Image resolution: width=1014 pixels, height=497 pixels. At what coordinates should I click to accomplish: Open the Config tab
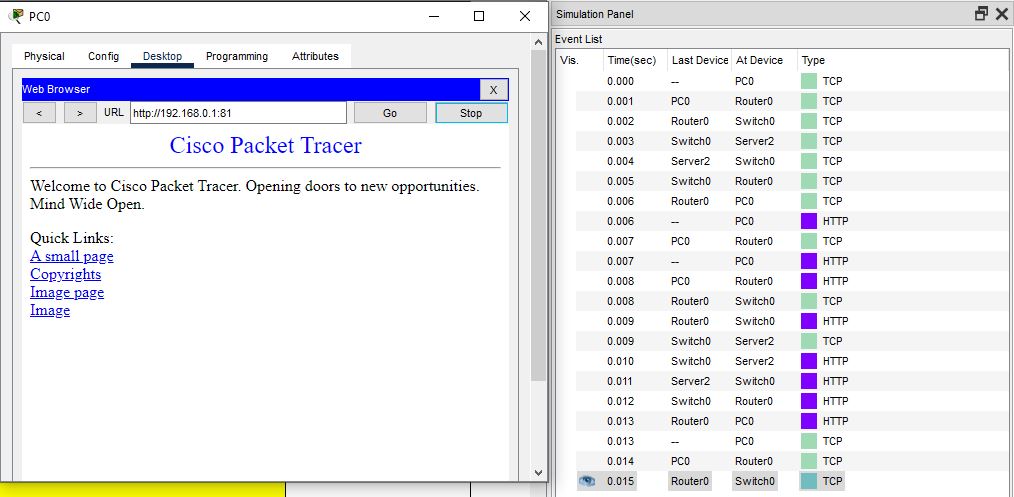click(103, 56)
